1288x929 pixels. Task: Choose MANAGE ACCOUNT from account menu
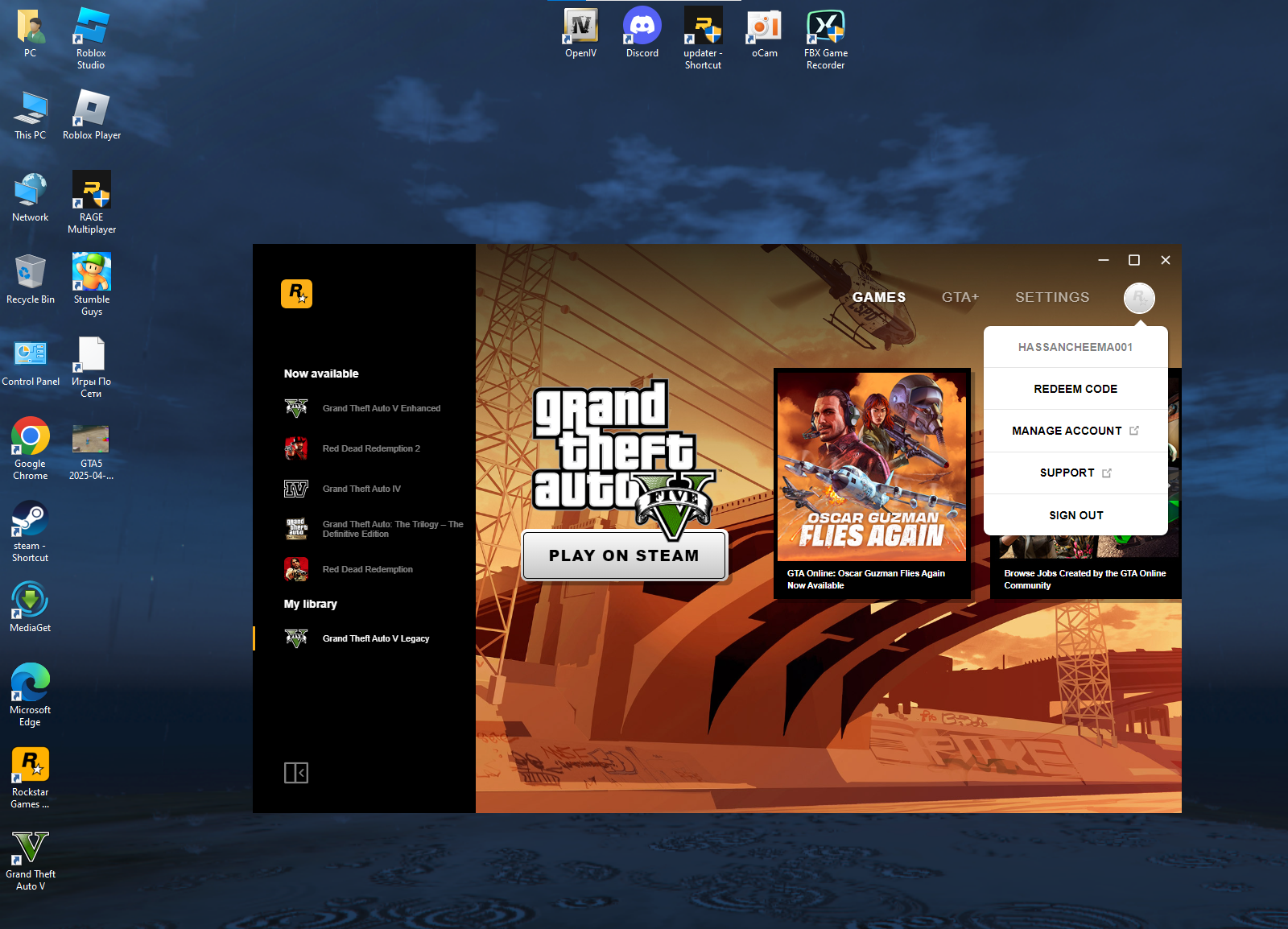click(1075, 431)
